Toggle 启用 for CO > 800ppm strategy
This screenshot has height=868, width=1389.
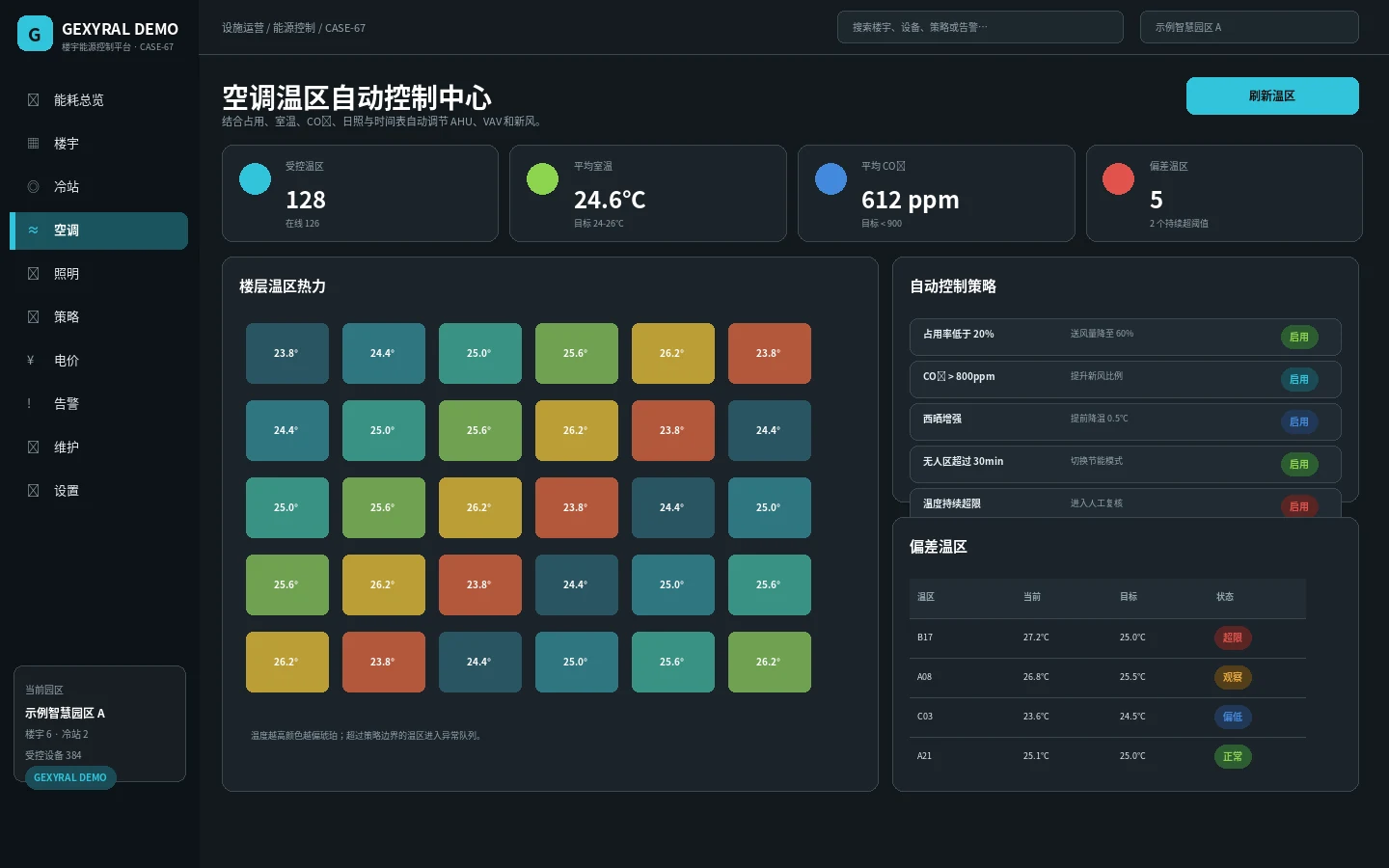point(1299,380)
